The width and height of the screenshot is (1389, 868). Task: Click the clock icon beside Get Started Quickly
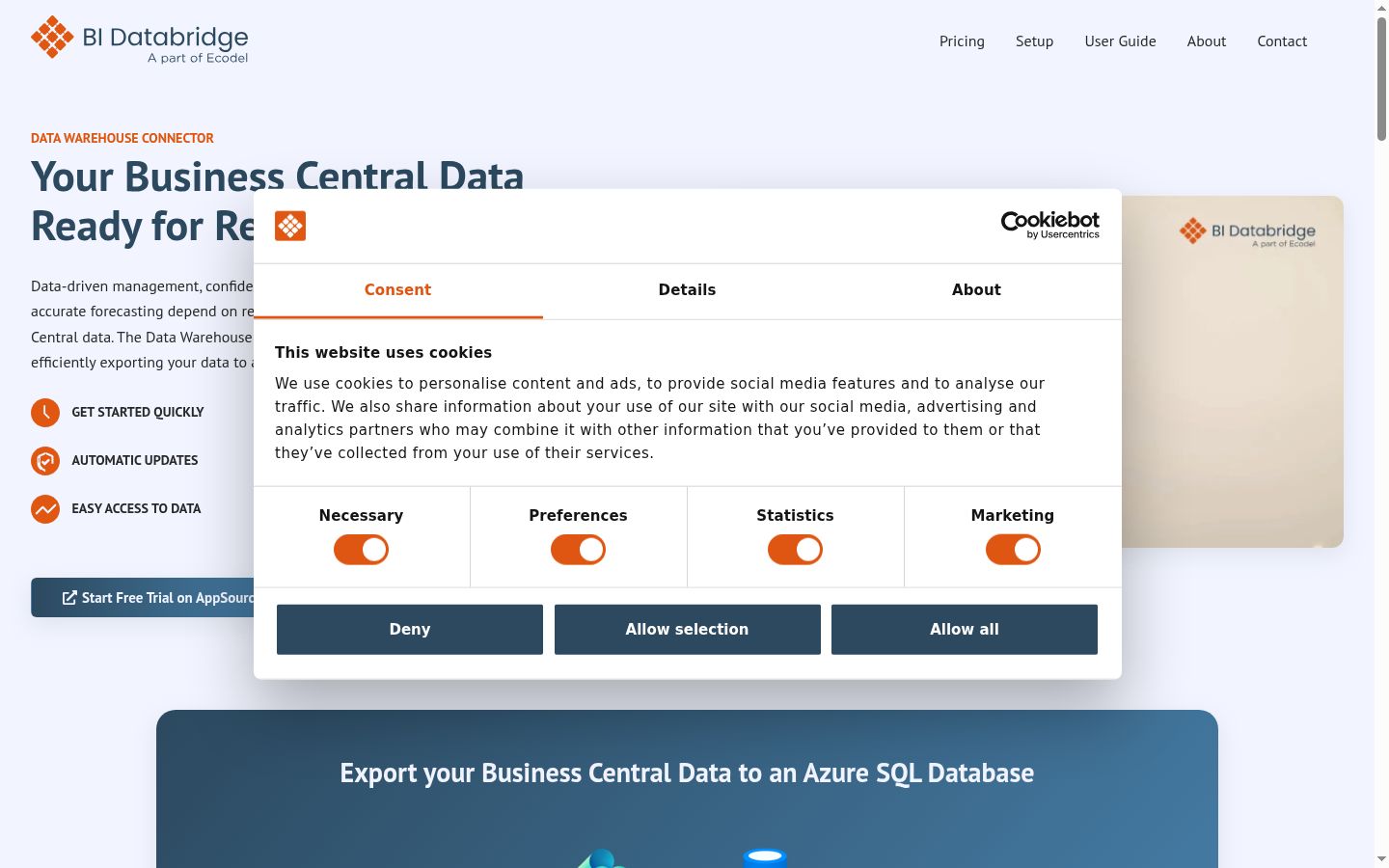(45, 413)
